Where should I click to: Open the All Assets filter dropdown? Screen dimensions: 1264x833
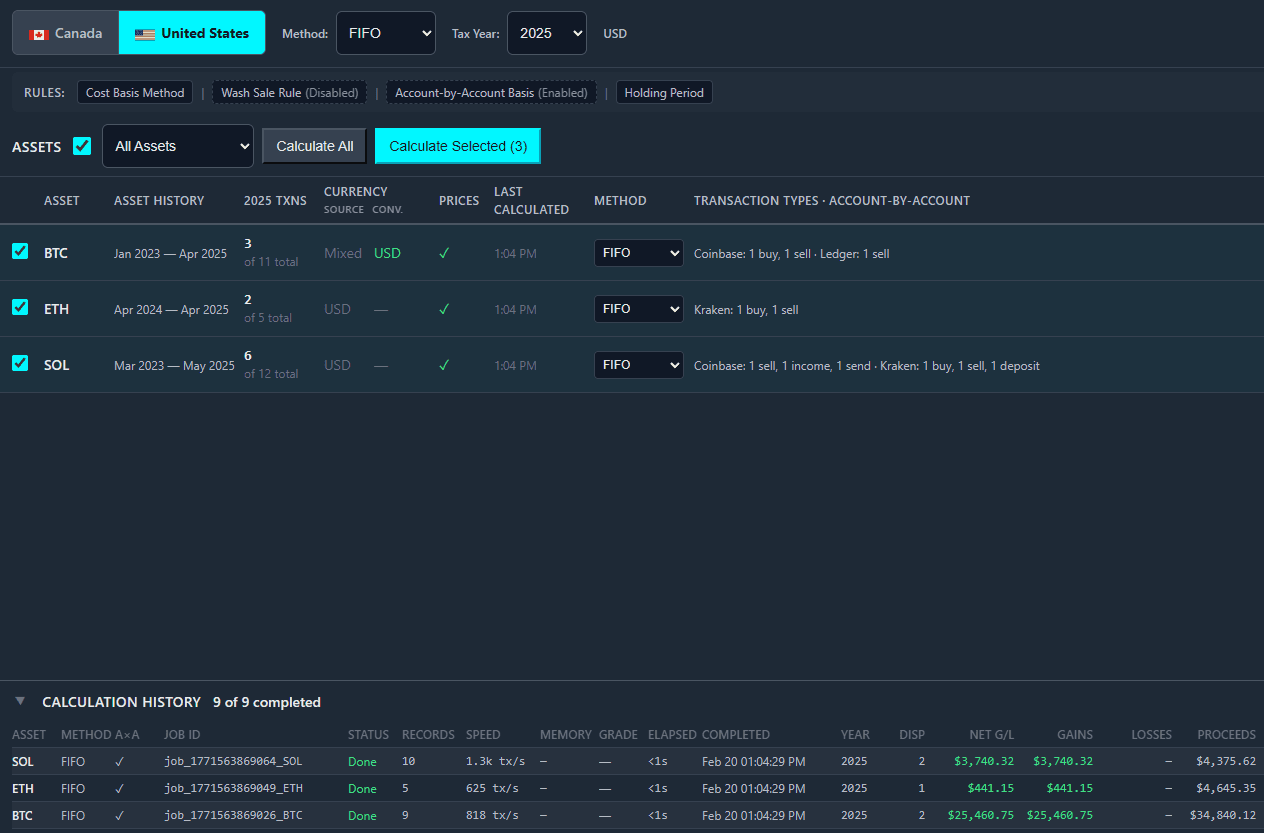[177, 145]
